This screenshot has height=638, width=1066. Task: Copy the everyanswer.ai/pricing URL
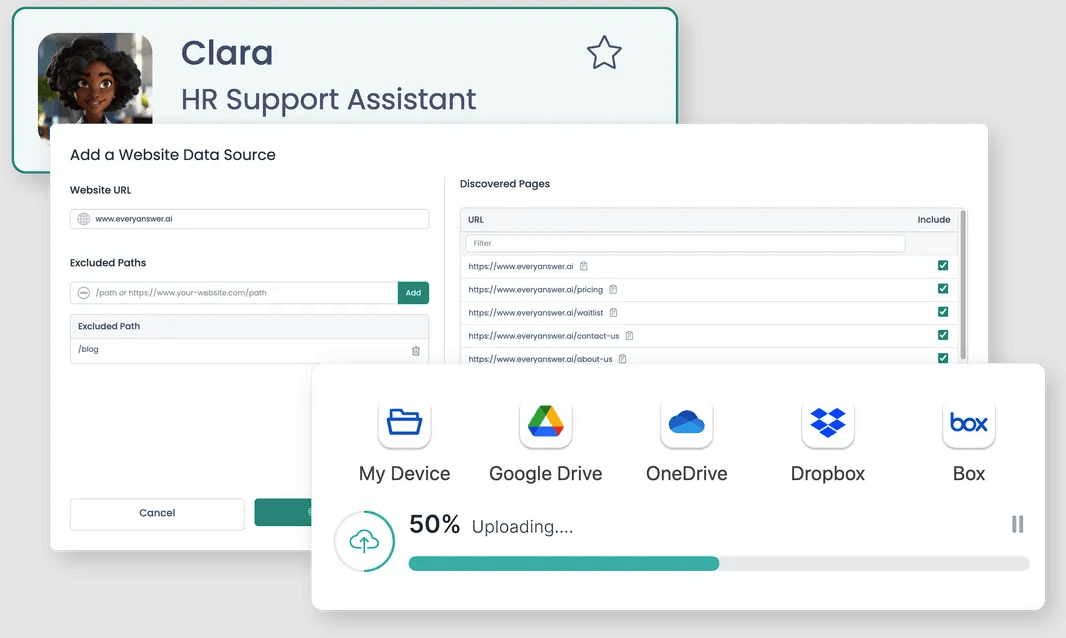click(x=613, y=289)
